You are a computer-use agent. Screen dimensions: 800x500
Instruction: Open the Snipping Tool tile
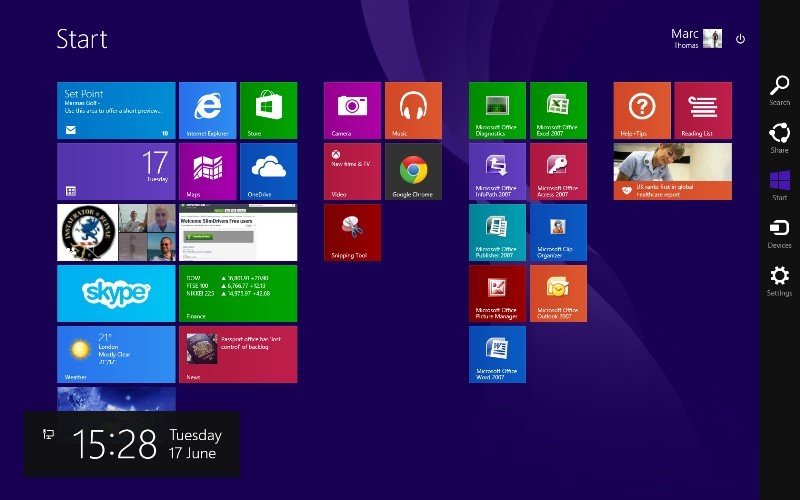pyautogui.click(x=353, y=233)
